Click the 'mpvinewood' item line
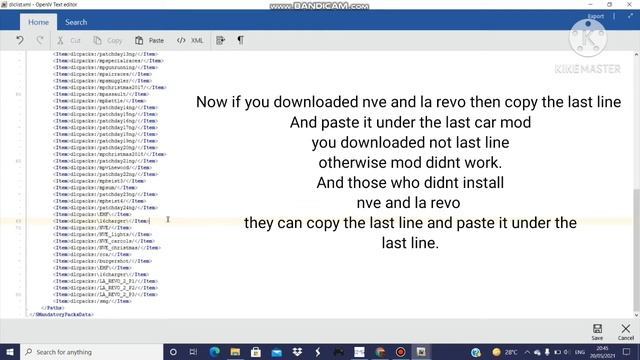Screen dimensions: 640x360 click(102, 167)
